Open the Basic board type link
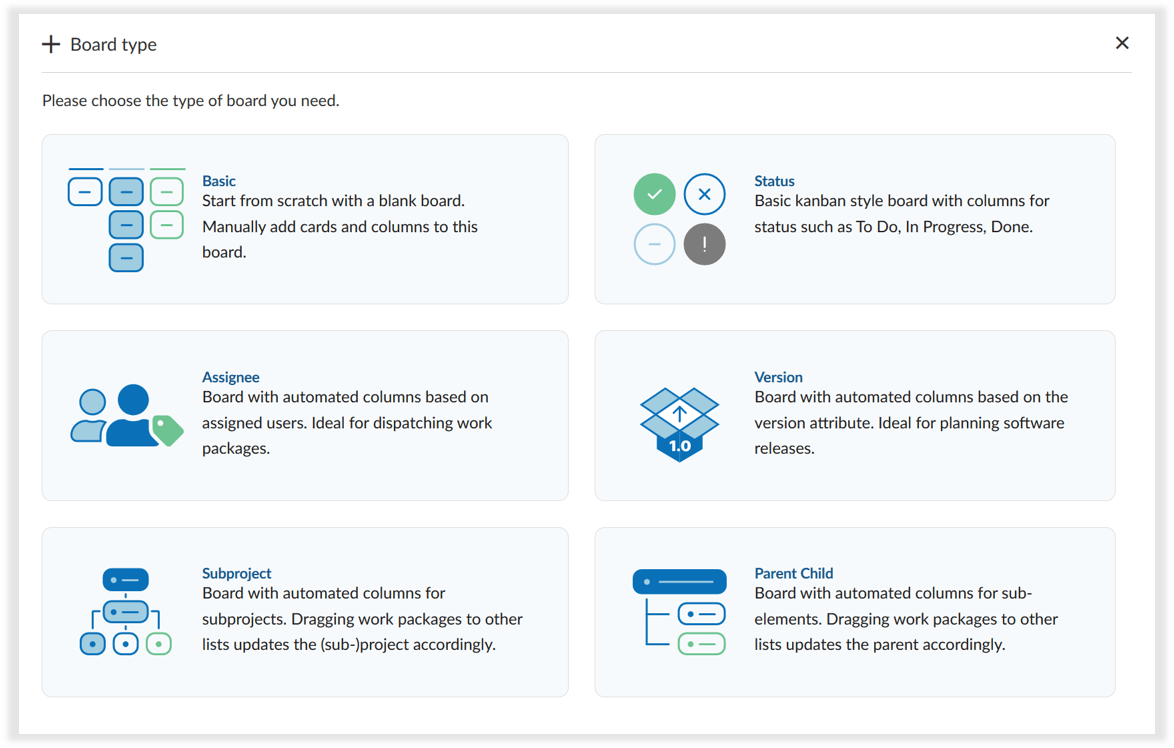1174x748 pixels. click(219, 181)
